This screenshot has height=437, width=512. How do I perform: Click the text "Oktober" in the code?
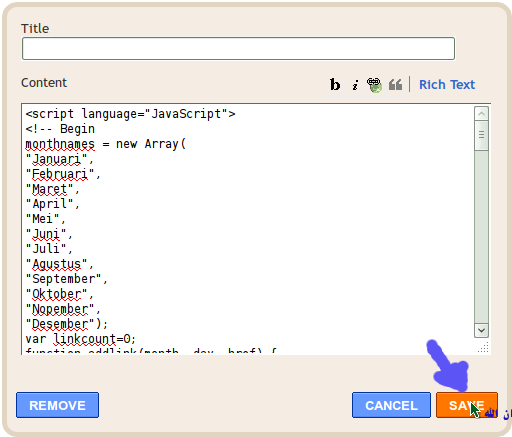pyautogui.click(x=56, y=294)
